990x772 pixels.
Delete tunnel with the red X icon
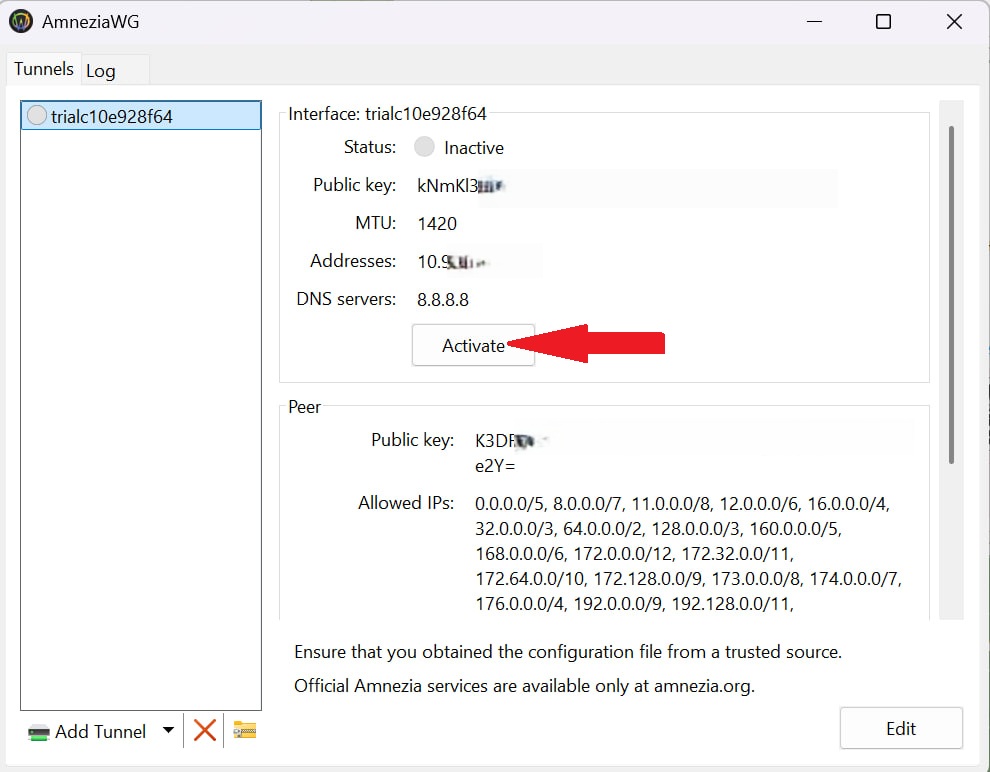(204, 730)
